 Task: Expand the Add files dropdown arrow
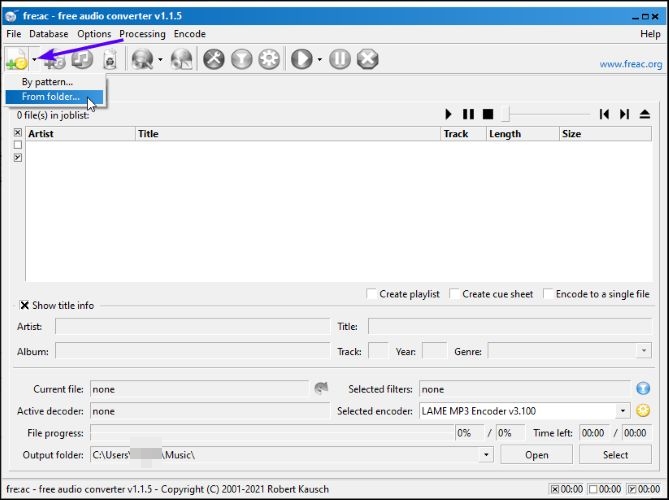(35, 59)
